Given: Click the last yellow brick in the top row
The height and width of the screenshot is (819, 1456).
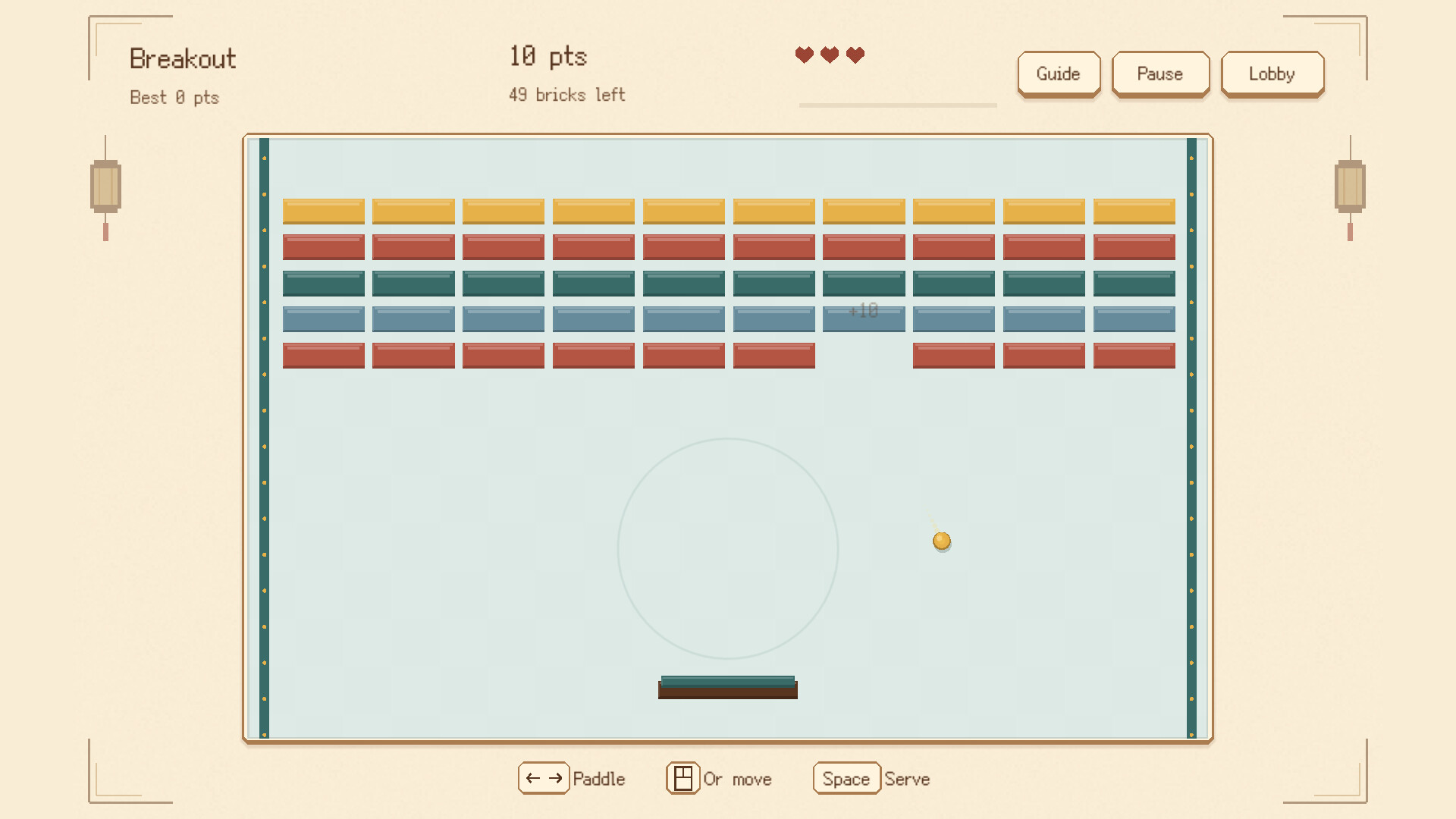Looking at the screenshot, I should (x=1134, y=211).
